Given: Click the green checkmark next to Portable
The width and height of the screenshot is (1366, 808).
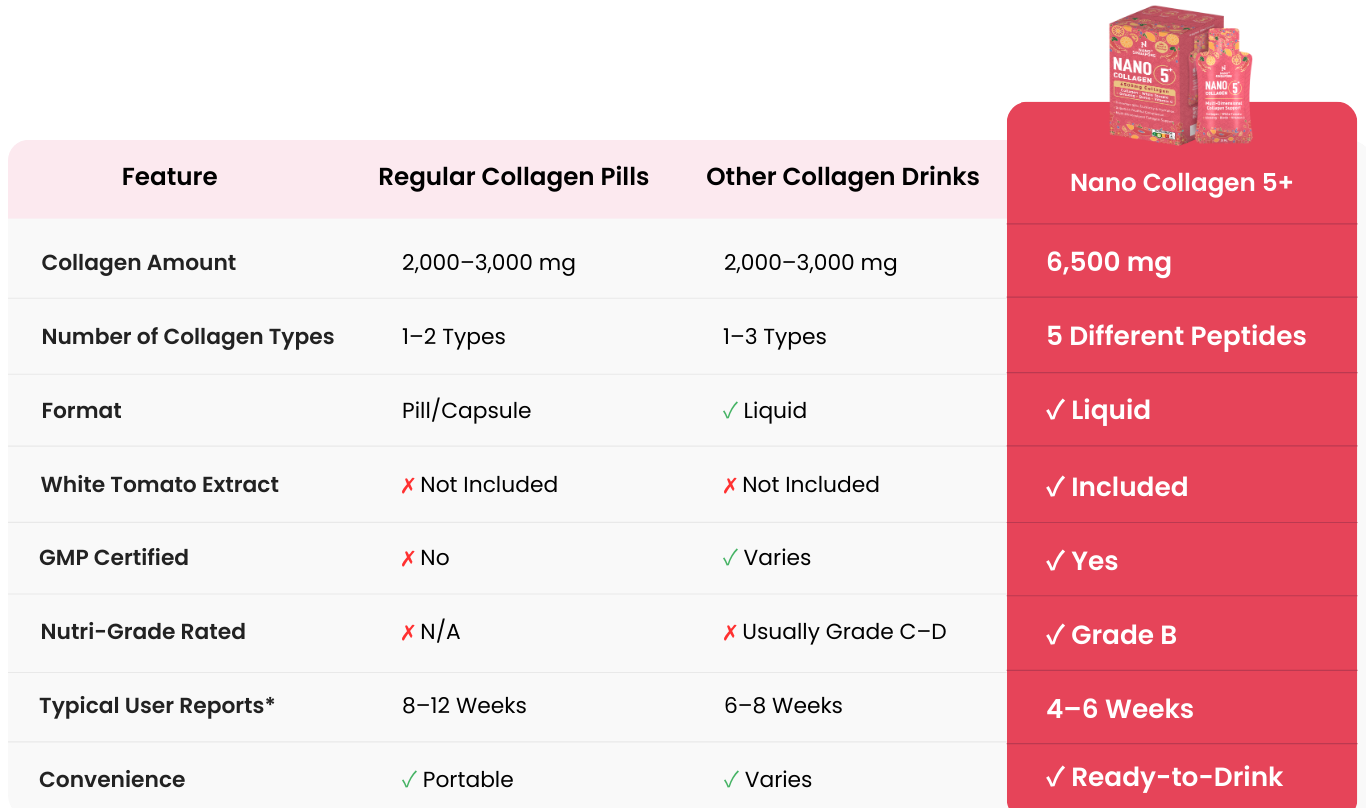Looking at the screenshot, I should click(x=409, y=780).
